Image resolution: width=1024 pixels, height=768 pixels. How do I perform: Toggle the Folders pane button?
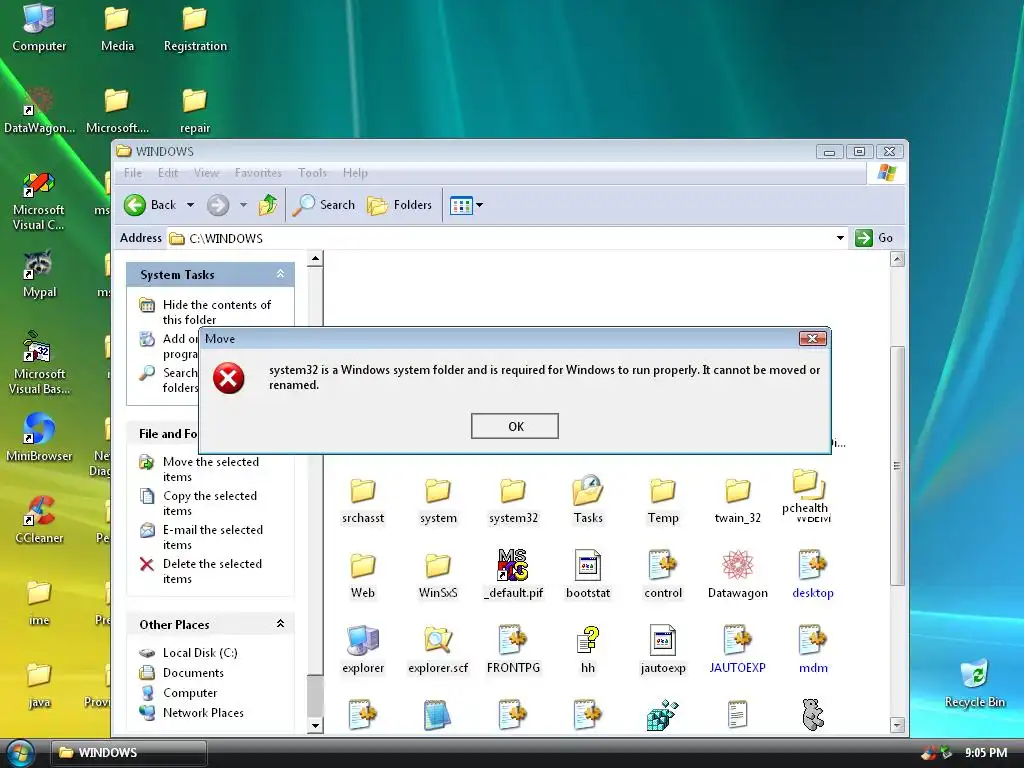point(400,205)
